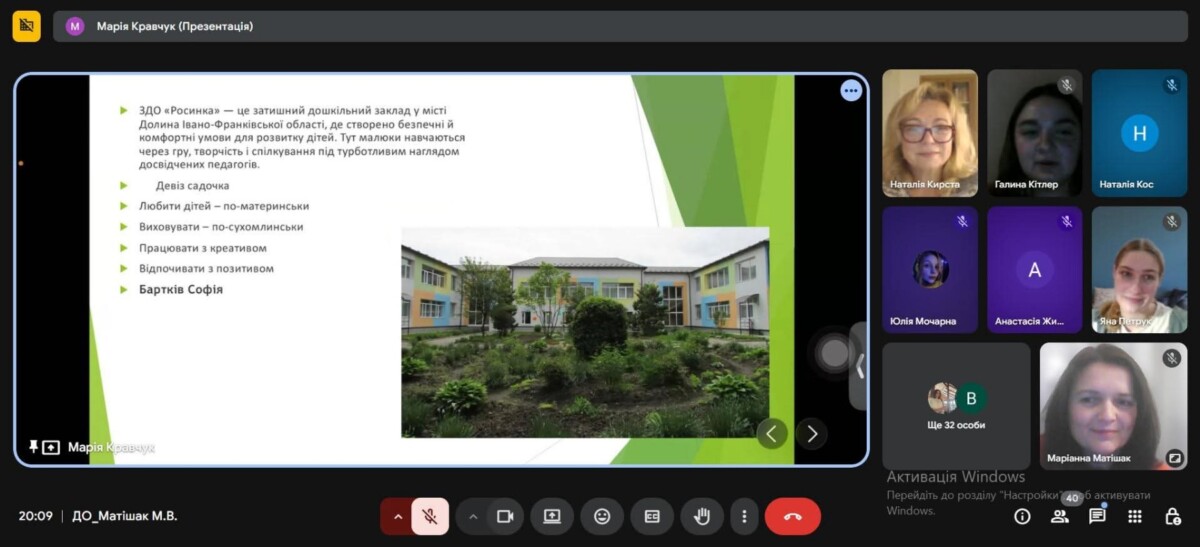Open host controls lock icon
Image resolution: width=1200 pixels, height=547 pixels.
click(1173, 516)
